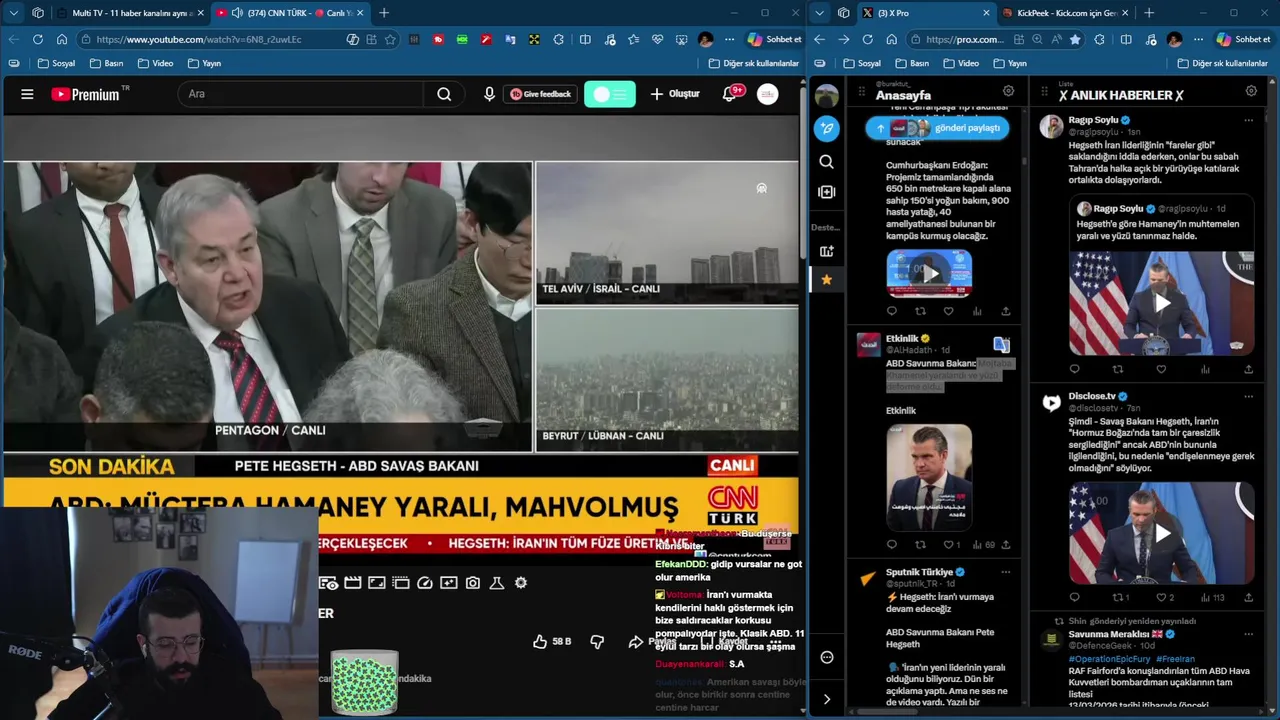The width and height of the screenshot is (1280, 720).
Task: Open the gear settings in the video toolbar
Action: (521, 583)
